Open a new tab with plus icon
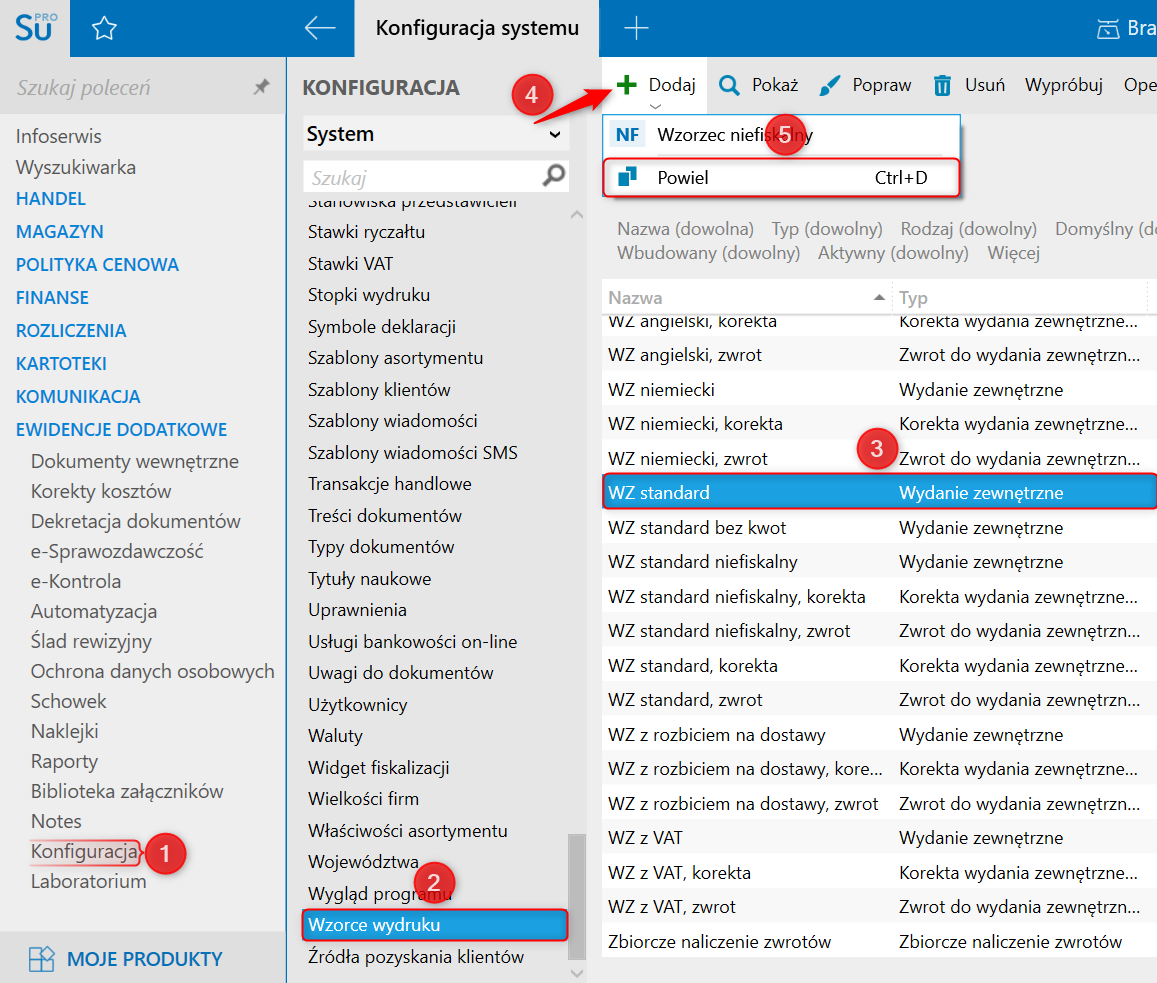 (x=636, y=29)
